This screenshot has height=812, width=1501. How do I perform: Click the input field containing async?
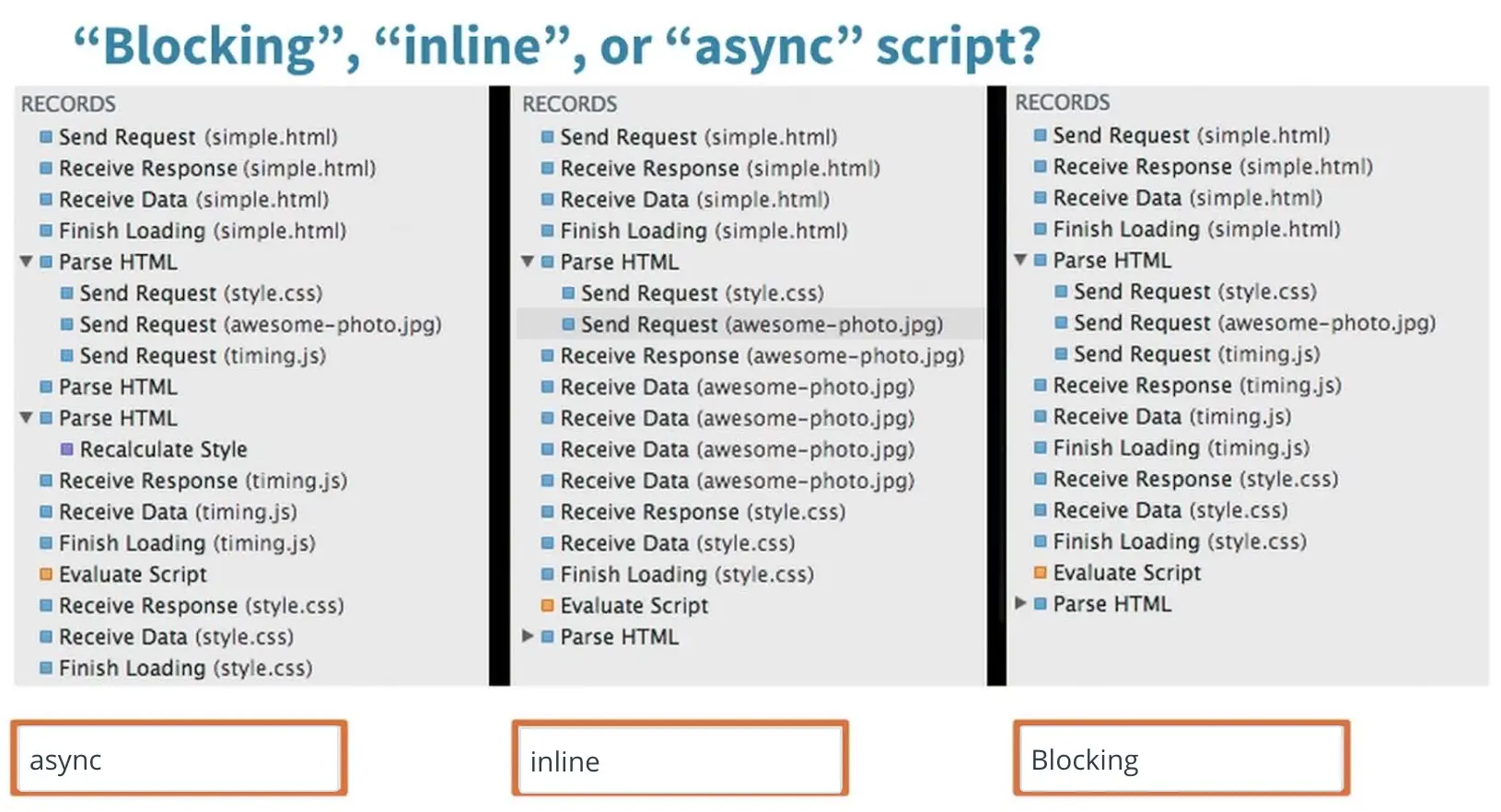point(179,759)
